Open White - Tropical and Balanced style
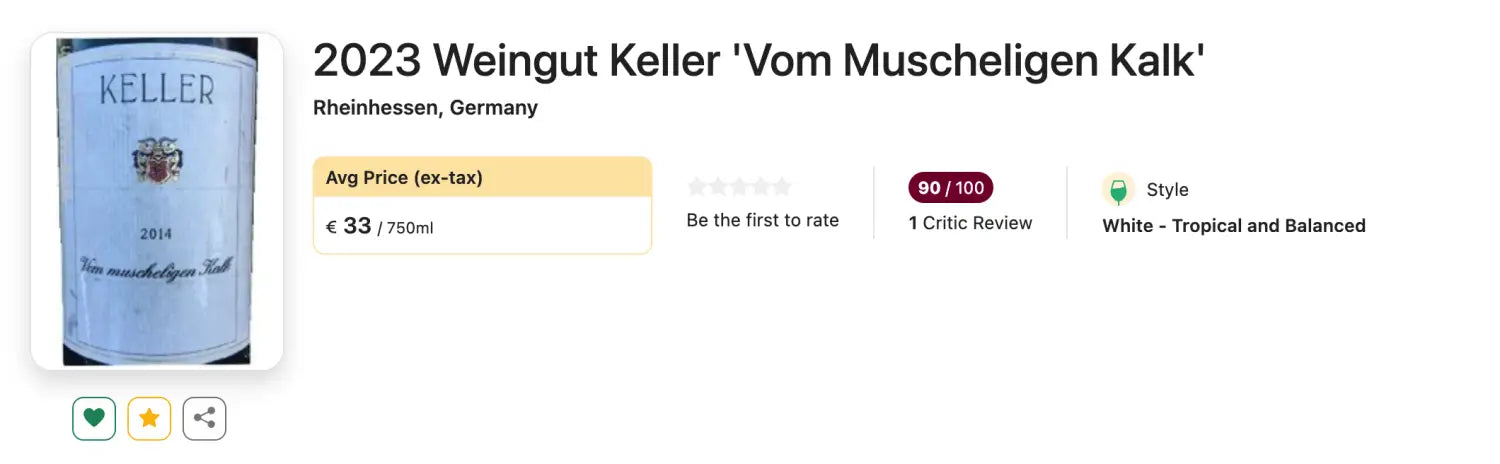 coord(1234,226)
